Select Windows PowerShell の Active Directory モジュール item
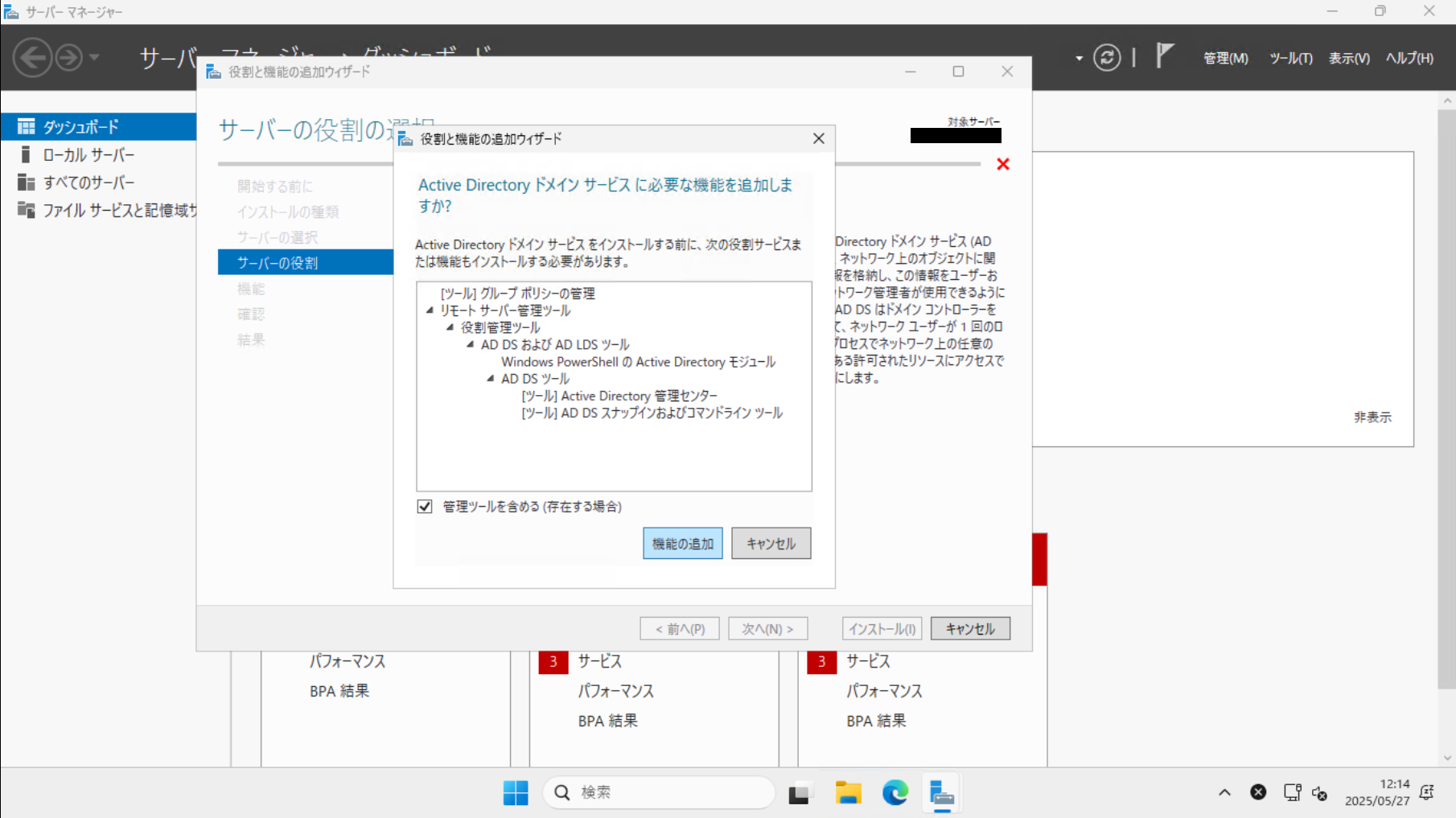The height and width of the screenshot is (818, 1456). point(638,362)
